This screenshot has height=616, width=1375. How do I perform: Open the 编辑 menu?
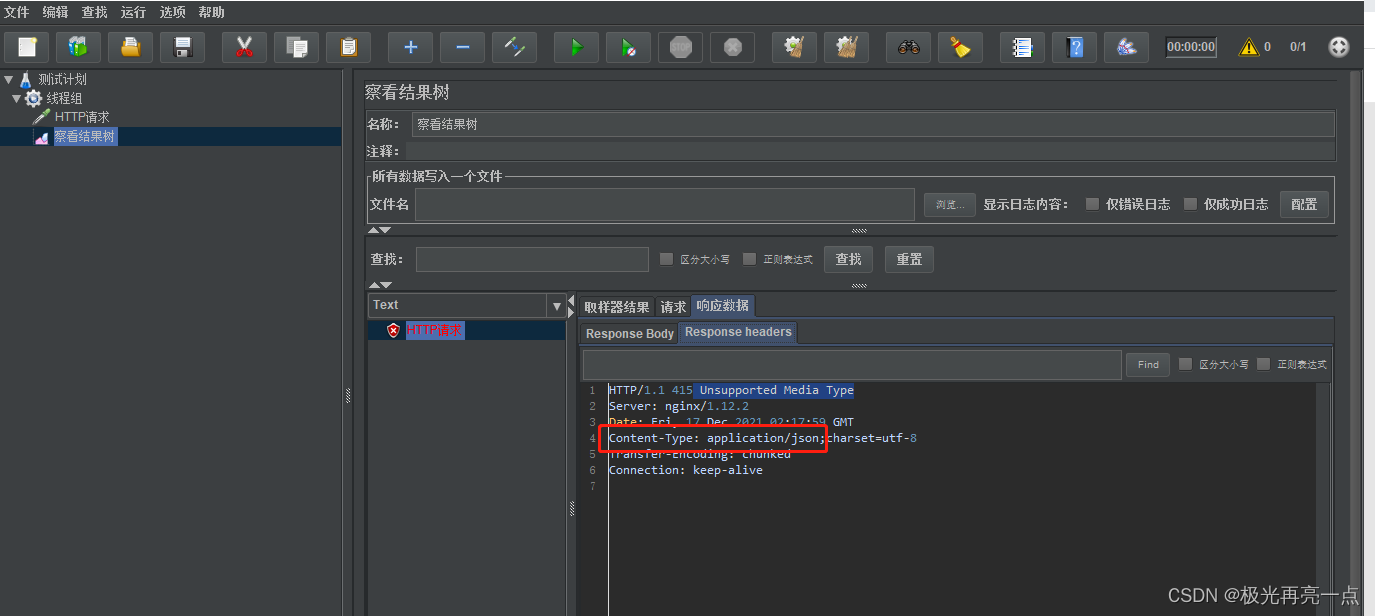pyautogui.click(x=56, y=12)
